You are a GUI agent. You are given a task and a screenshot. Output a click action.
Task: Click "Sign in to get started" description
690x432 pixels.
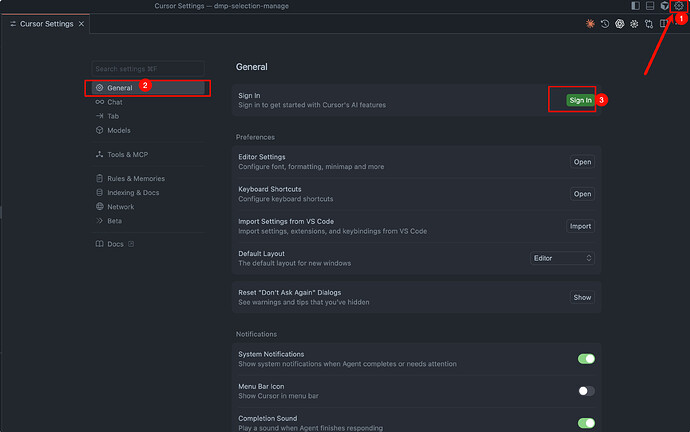click(312, 105)
